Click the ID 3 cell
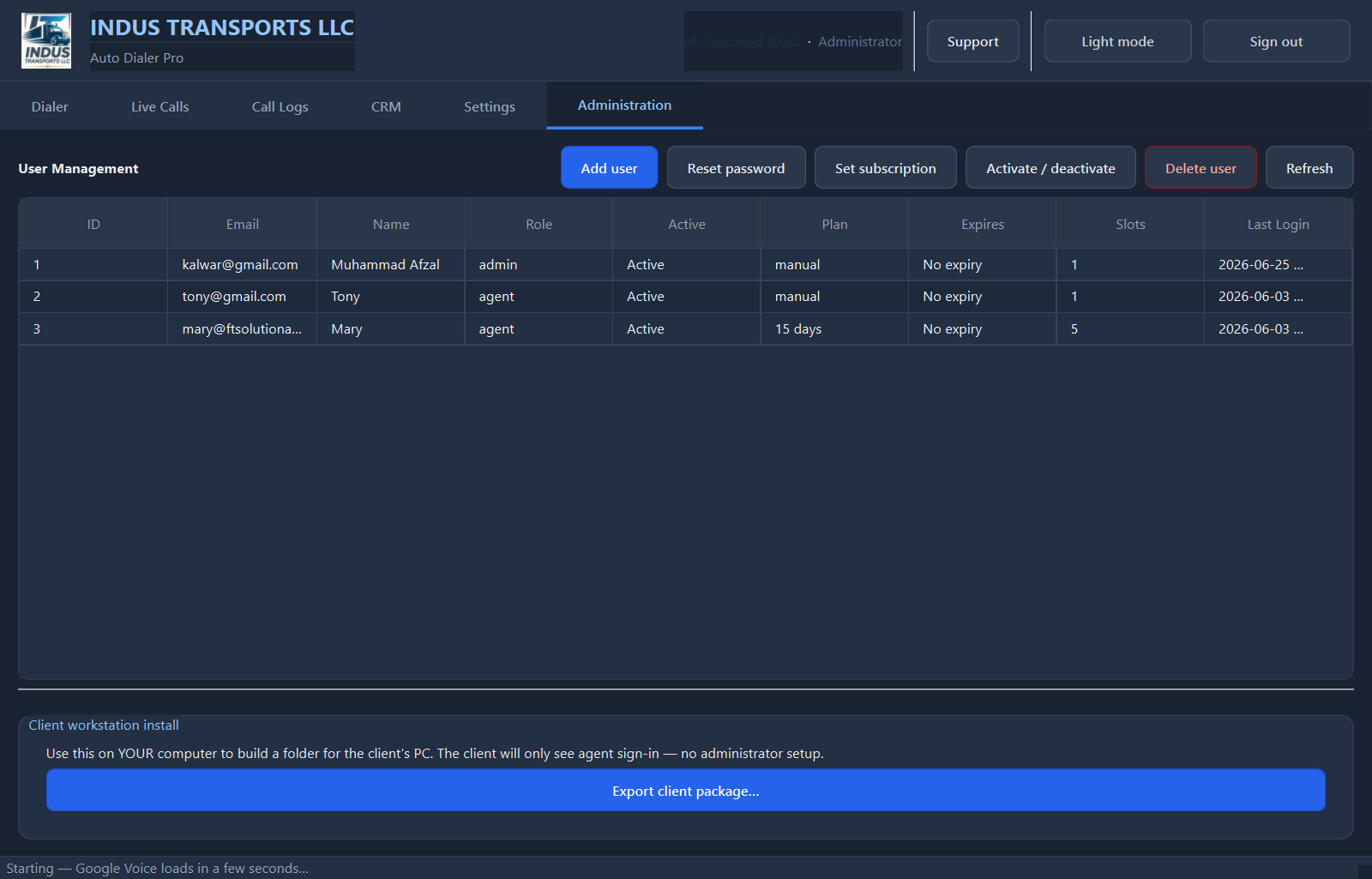Image resolution: width=1372 pixels, height=879 pixels. [93, 328]
